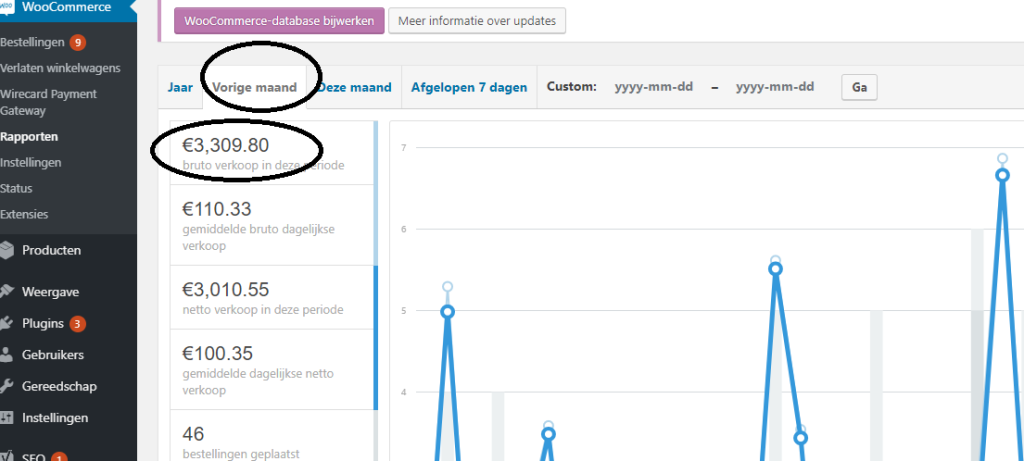Click the chart y-axis value 5
This screenshot has height=461, width=1024.
[404, 311]
